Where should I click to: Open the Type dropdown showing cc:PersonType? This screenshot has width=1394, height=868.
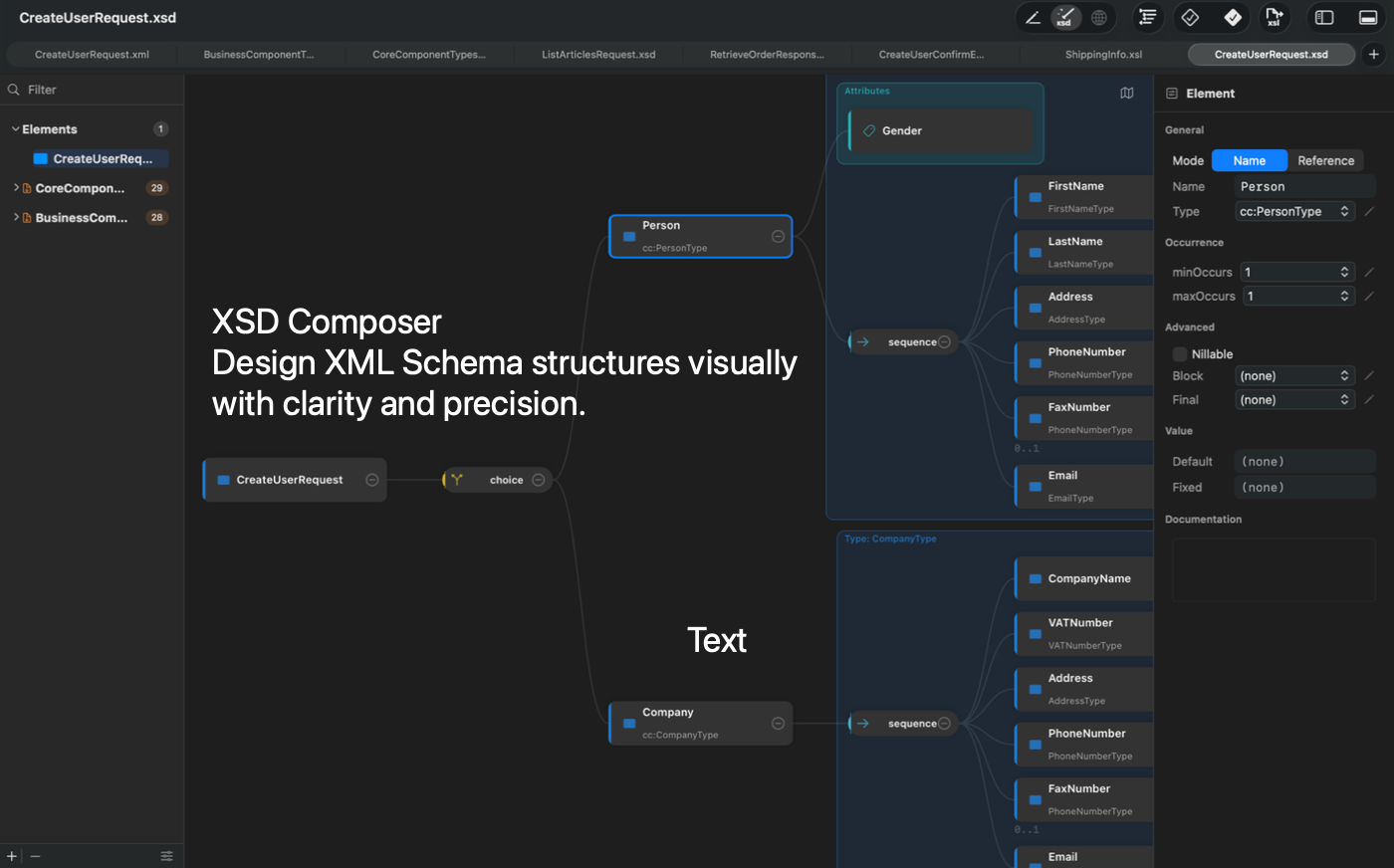click(1294, 211)
